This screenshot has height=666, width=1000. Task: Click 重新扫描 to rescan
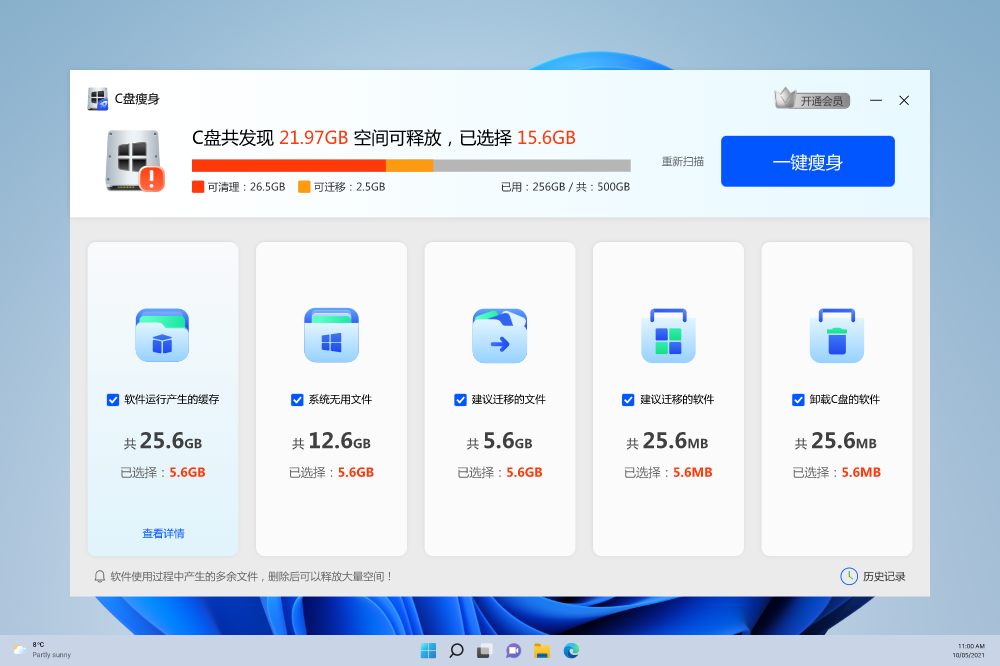pos(682,161)
